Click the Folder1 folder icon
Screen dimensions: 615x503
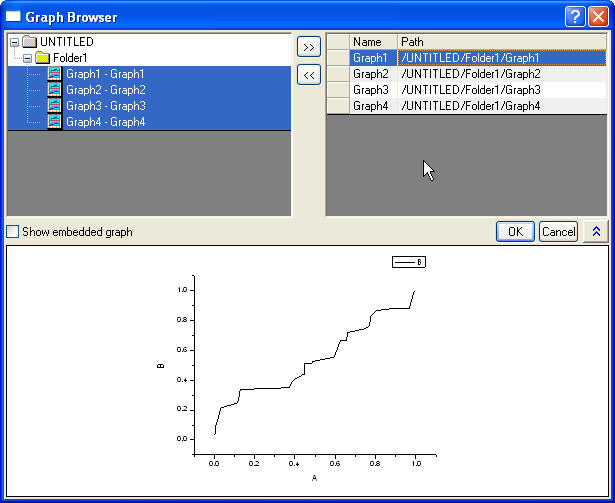42,58
